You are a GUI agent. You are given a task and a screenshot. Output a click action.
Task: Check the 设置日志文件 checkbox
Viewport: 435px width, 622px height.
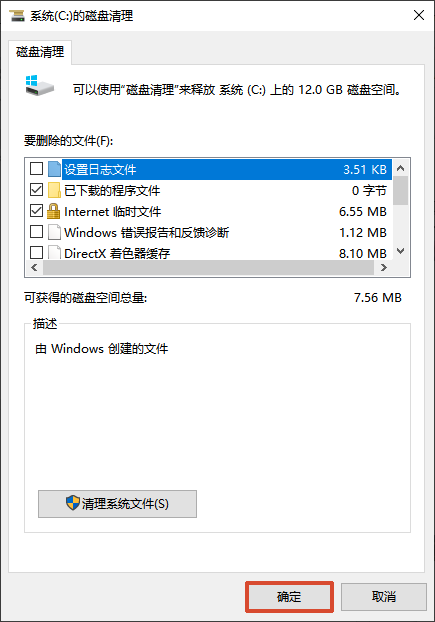click(36, 169)
